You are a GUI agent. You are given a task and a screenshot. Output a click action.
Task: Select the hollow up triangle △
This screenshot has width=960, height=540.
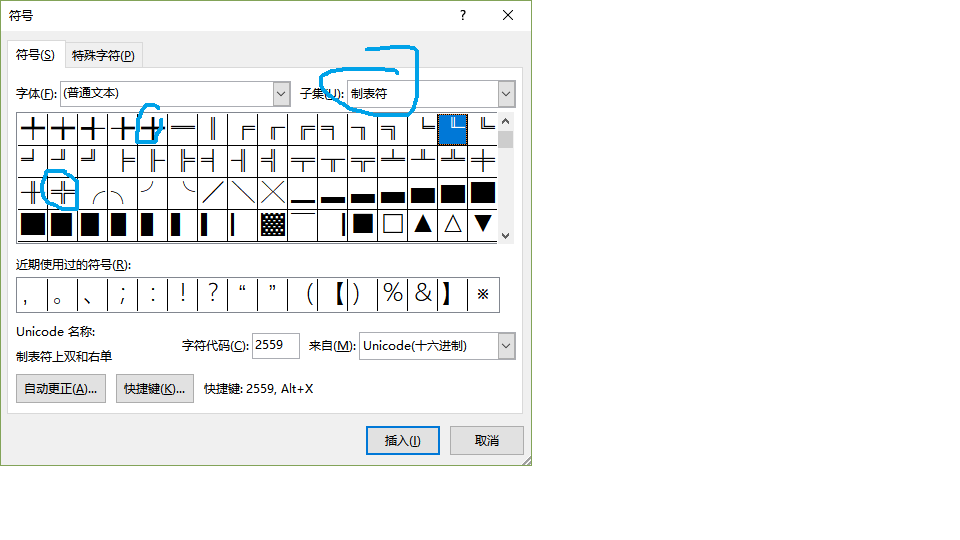tap(452, 225)
